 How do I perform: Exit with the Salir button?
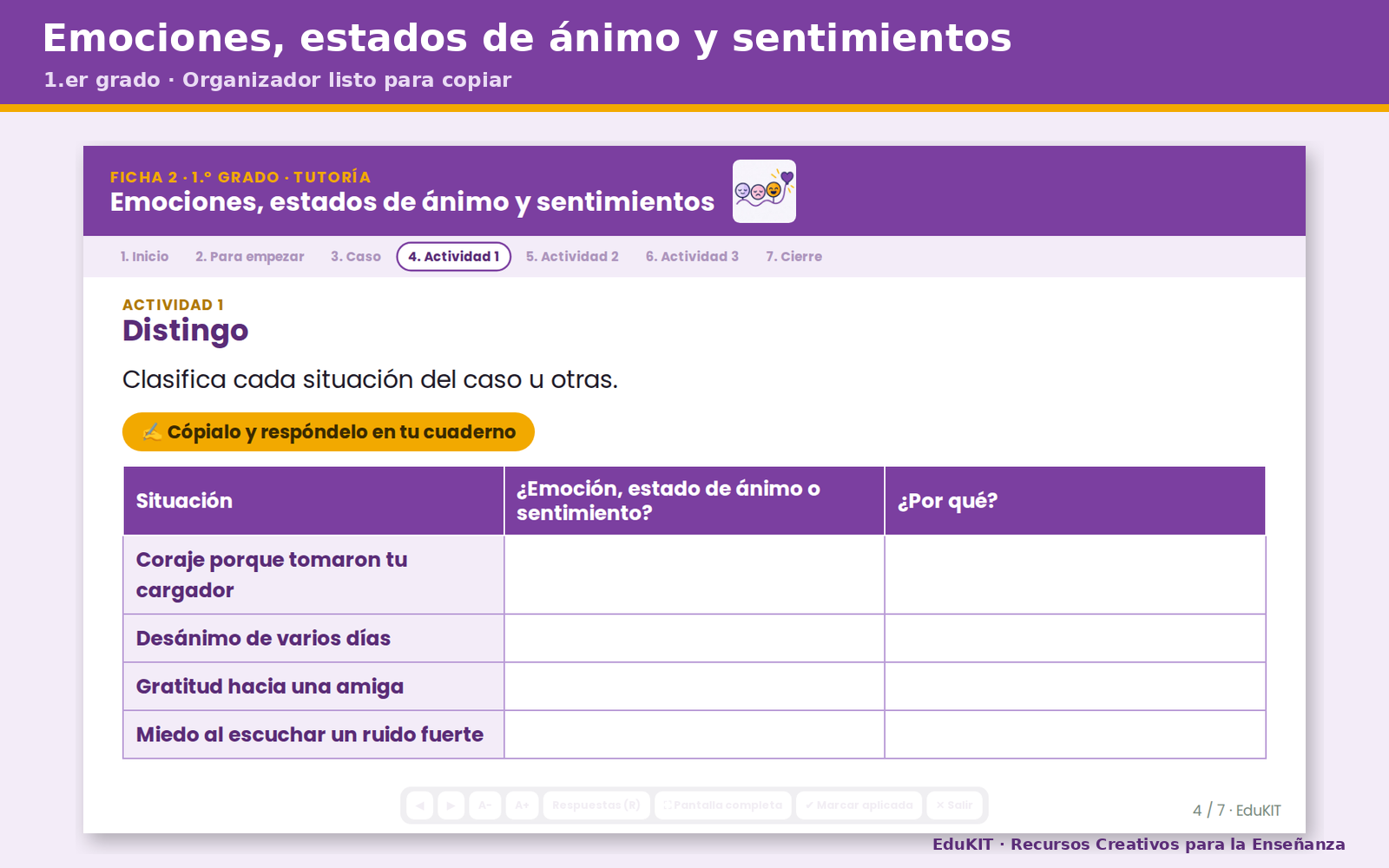click(x=954, y=806)
